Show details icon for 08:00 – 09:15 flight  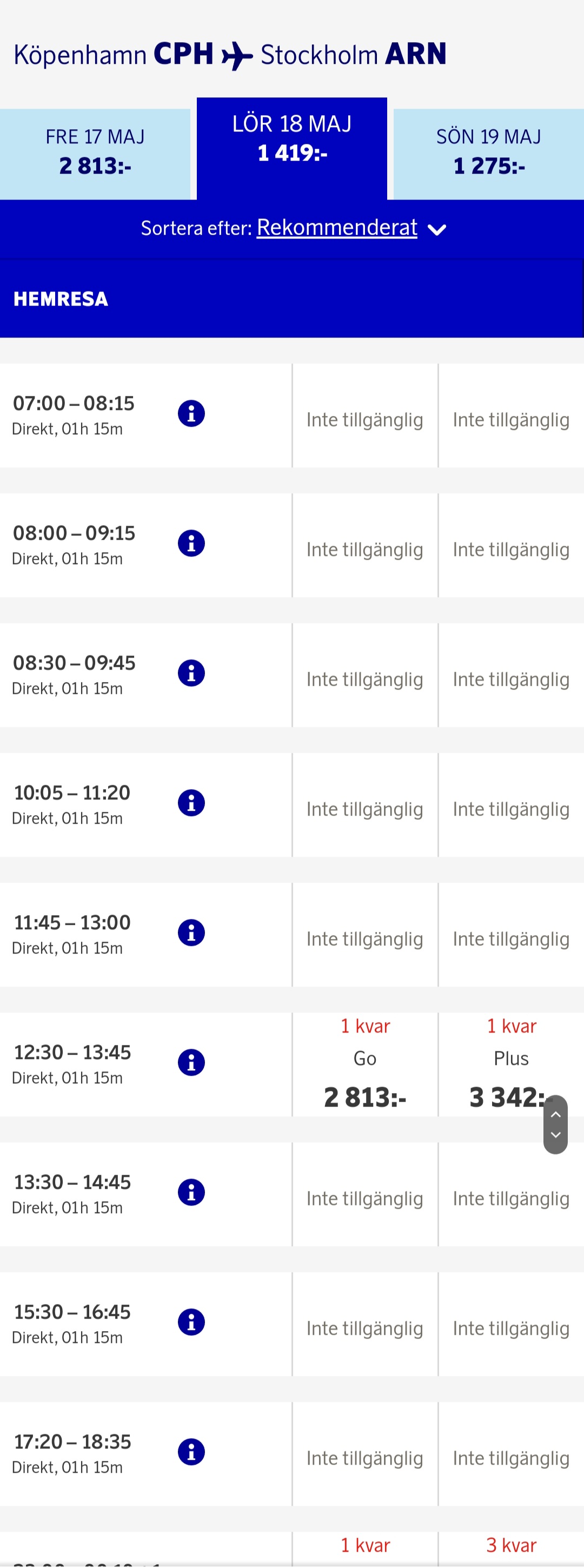(191, 544)
